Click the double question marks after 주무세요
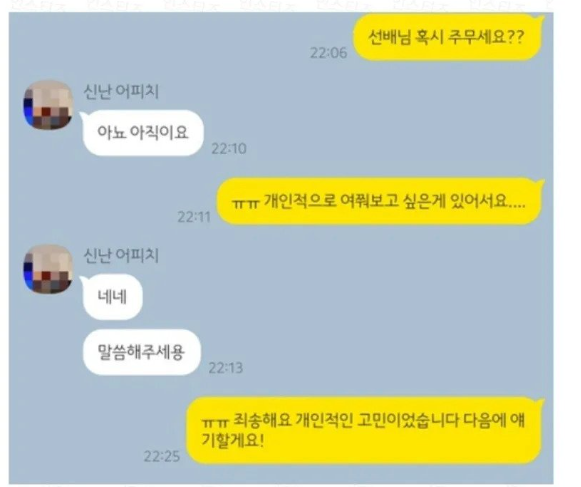 (x=515, y=37)
